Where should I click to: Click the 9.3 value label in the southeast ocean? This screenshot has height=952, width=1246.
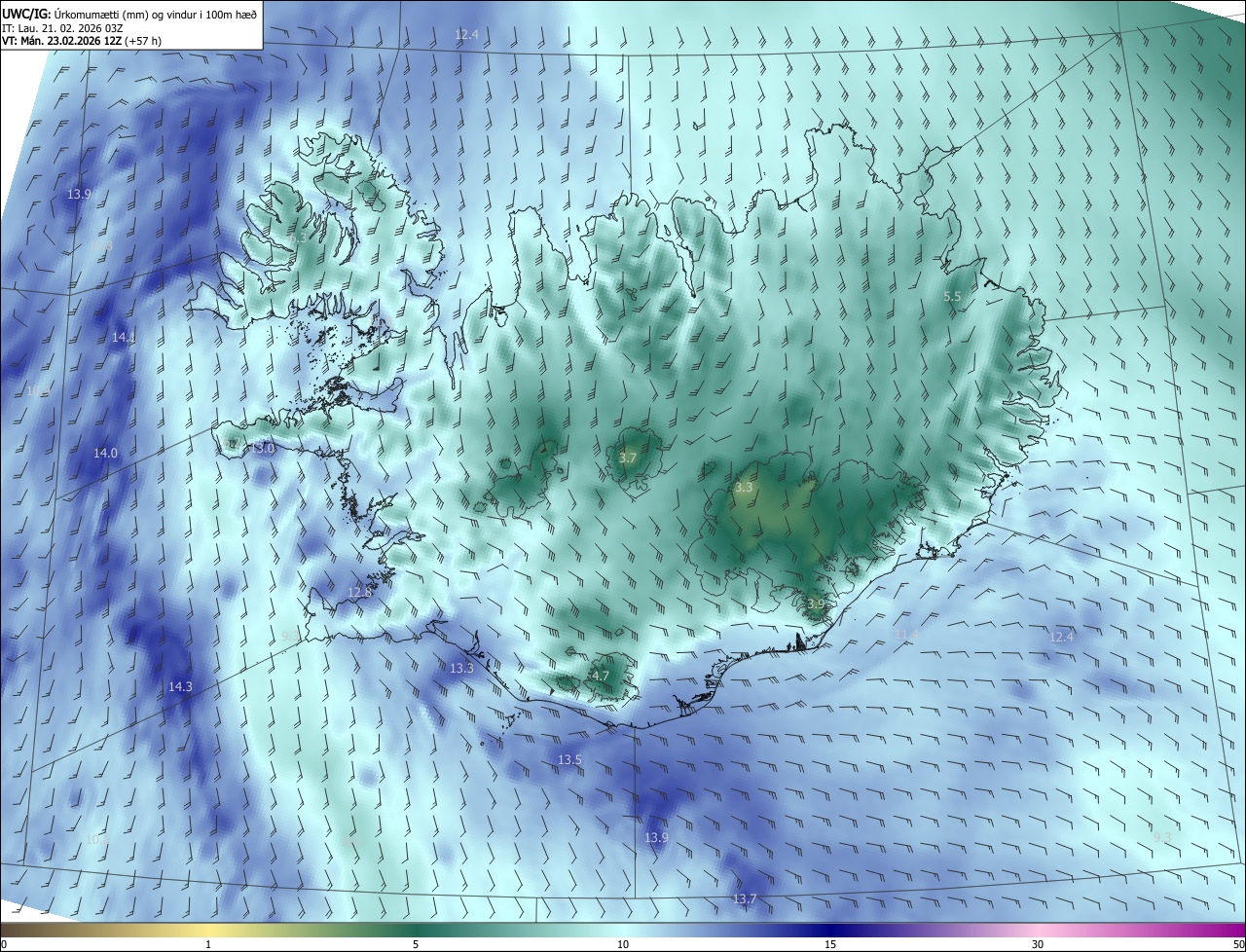(x=1161, y=837)
